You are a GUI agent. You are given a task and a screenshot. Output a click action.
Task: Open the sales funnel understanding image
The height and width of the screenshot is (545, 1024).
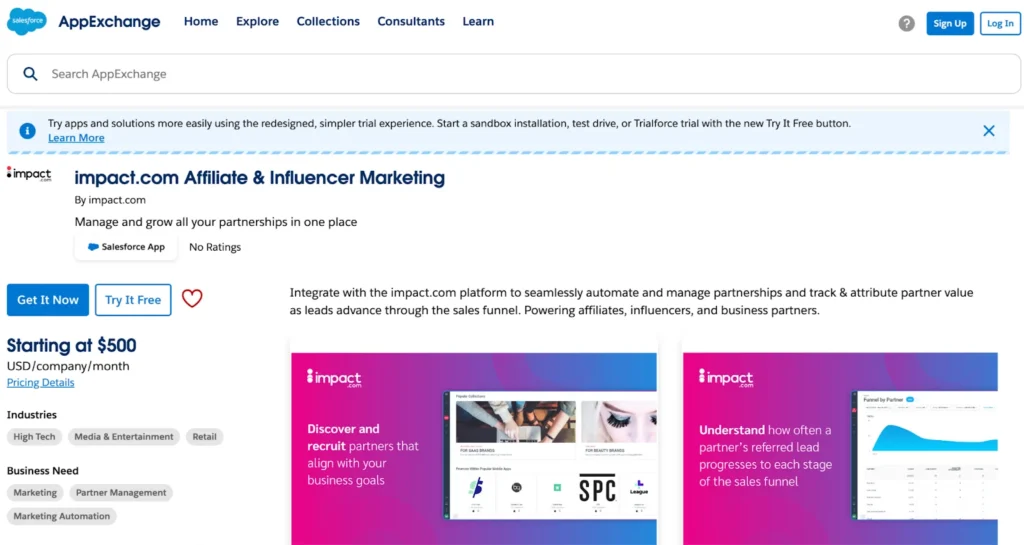coord(840,448)
